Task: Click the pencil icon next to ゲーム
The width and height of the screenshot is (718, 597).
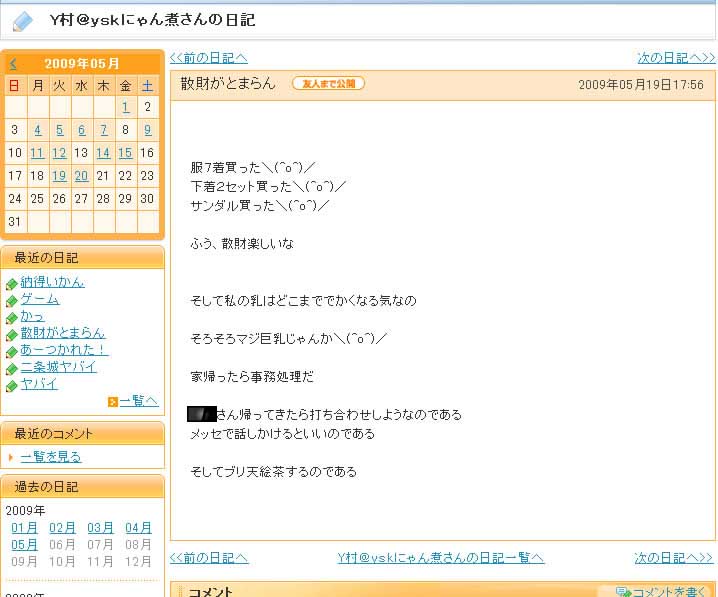Action: (11, 301)
